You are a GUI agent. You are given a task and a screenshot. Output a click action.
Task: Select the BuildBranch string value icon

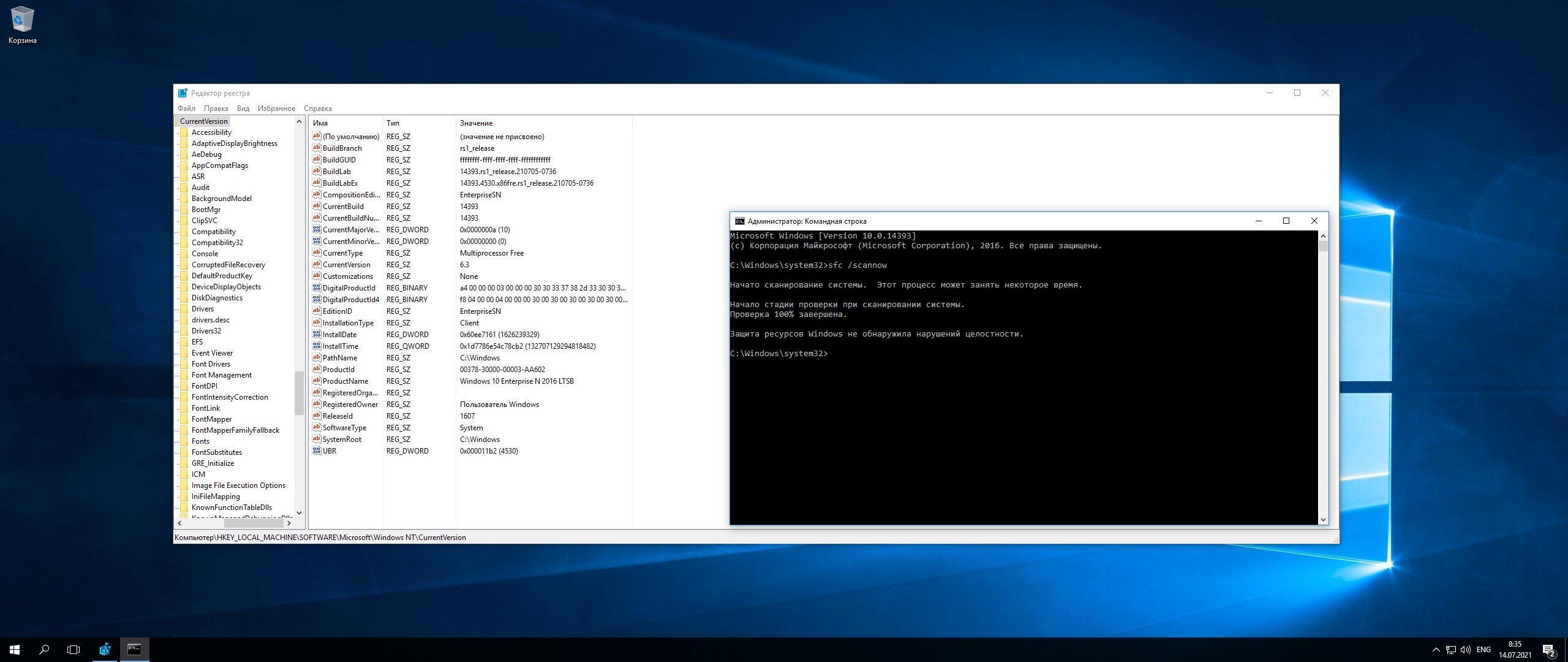click(317, 148)
